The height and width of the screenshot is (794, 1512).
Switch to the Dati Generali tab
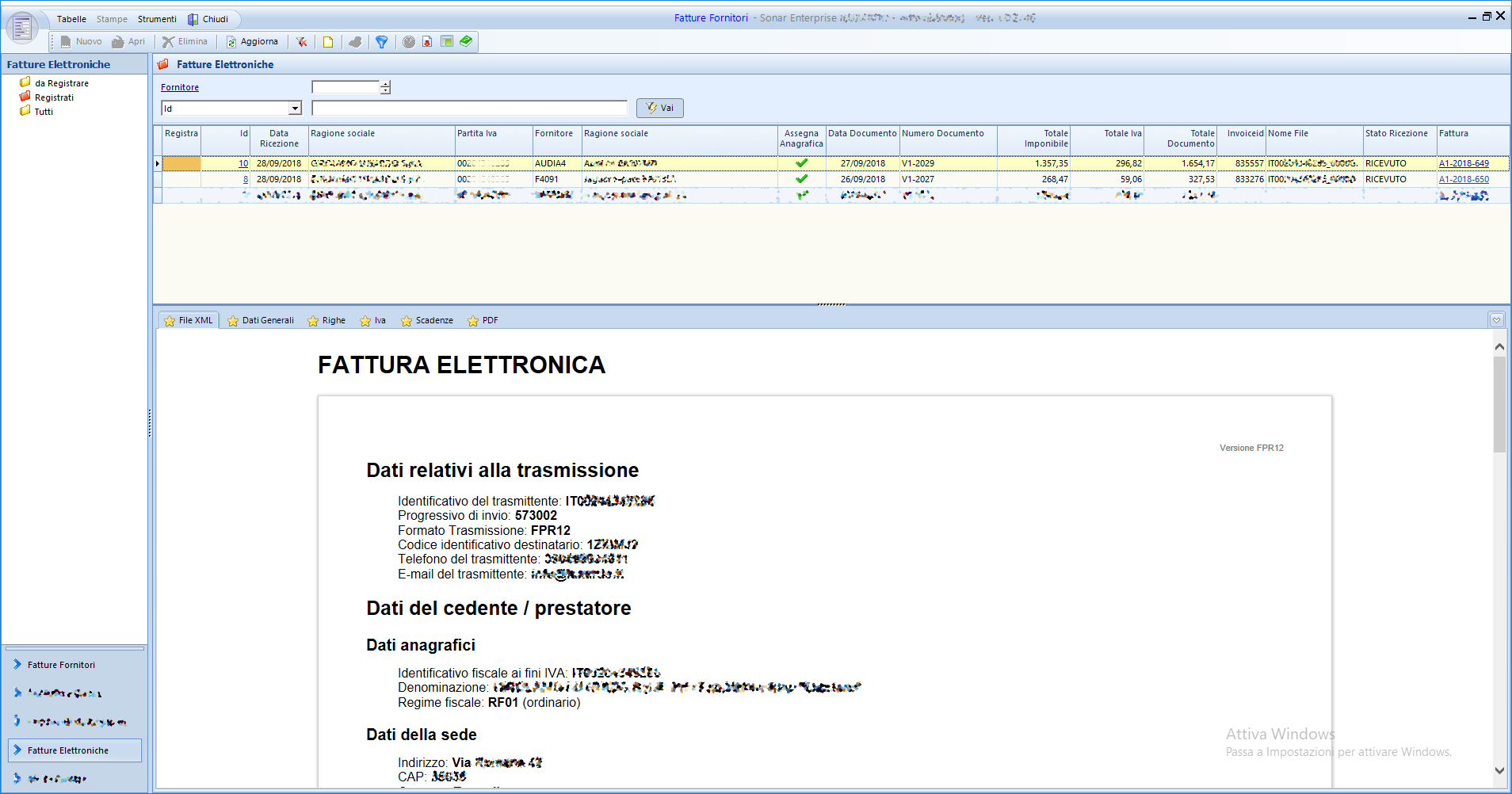click(261, 321)
